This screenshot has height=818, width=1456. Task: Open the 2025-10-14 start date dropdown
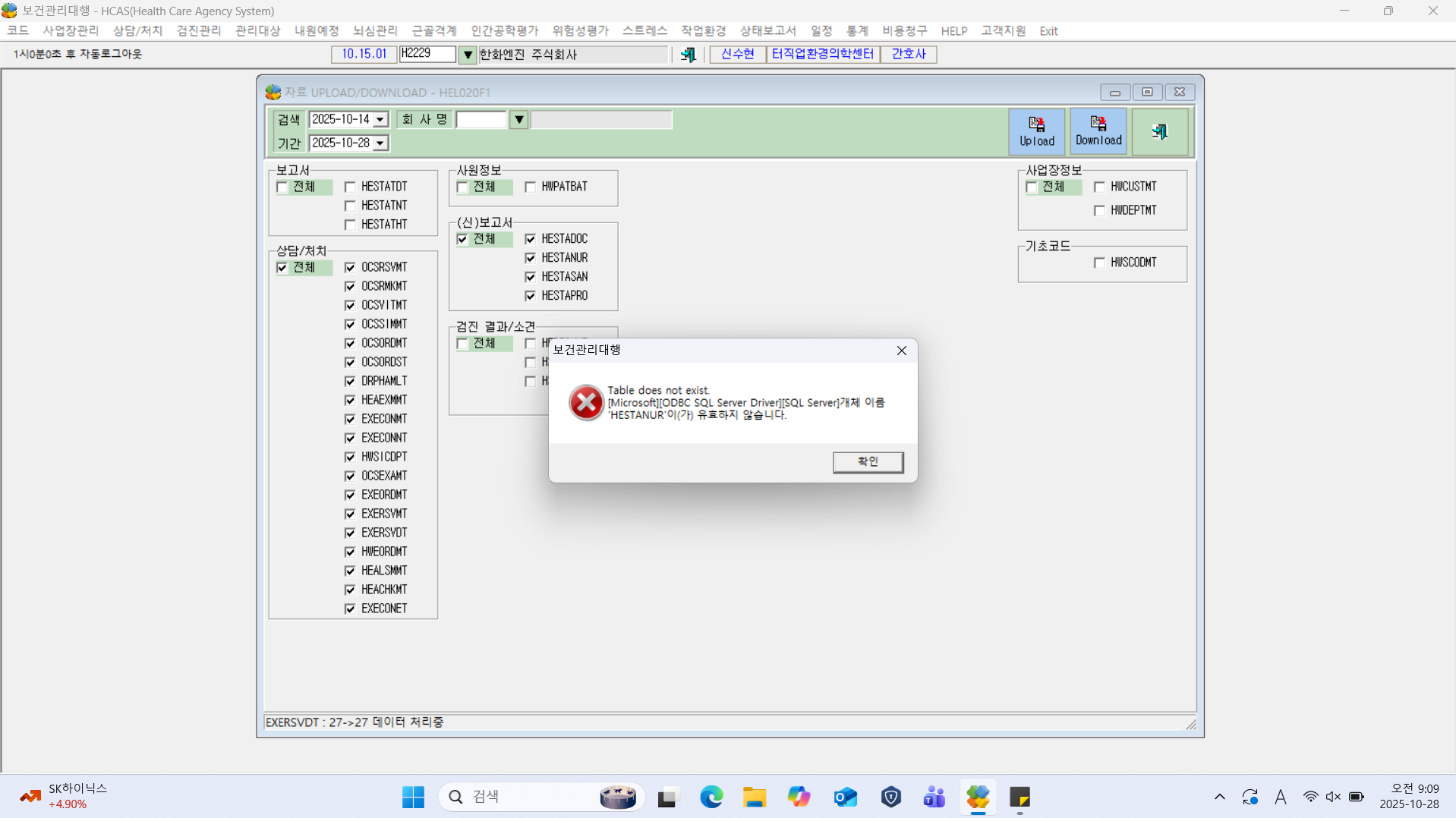click(x=380, y=120)
